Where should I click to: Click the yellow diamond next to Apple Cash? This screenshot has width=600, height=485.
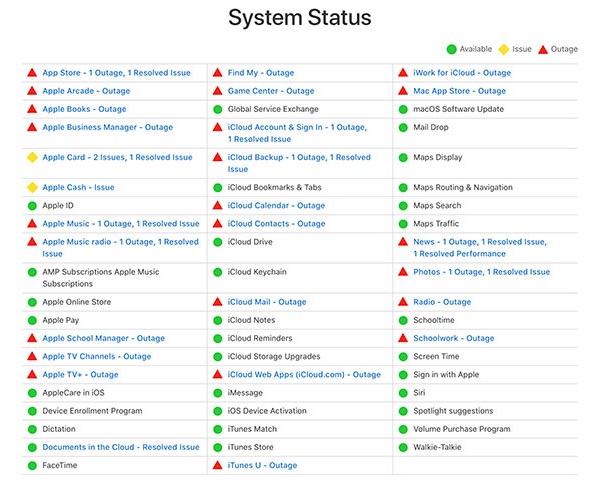pos(32,188)
